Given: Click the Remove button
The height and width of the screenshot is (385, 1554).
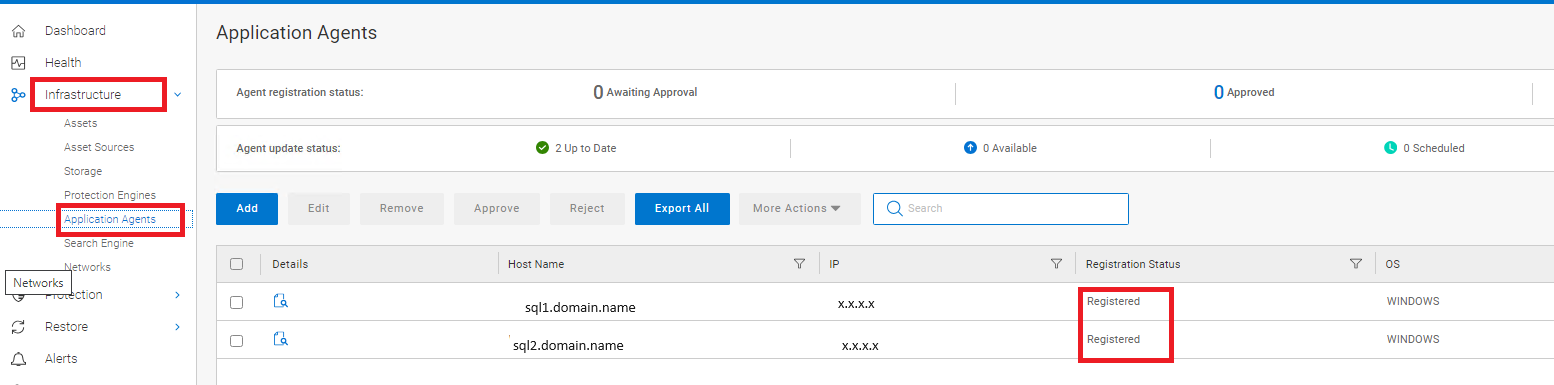Looking at the screenshot, I should [x=402, y=209].
